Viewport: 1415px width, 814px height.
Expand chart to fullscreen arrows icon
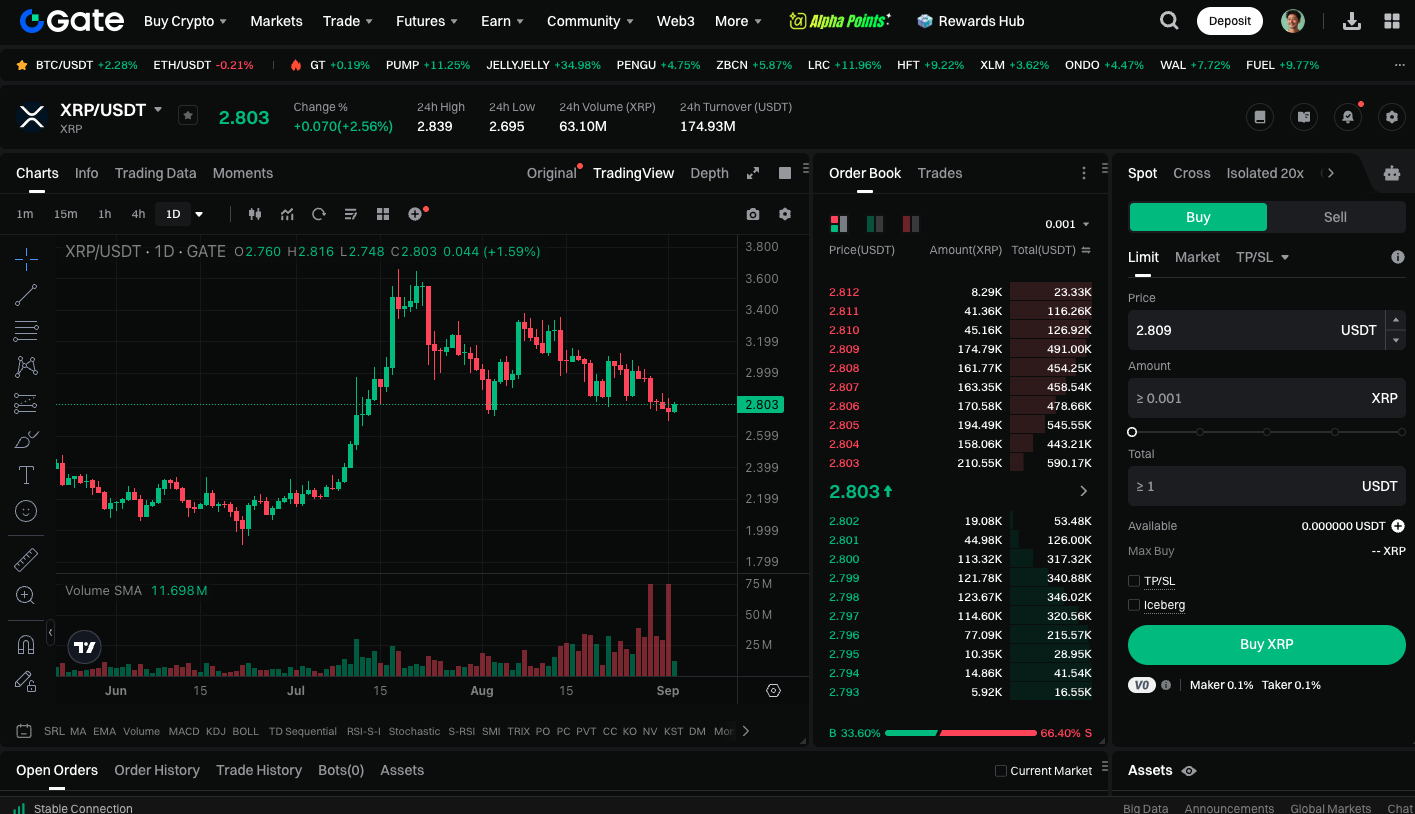click(753, 173)
